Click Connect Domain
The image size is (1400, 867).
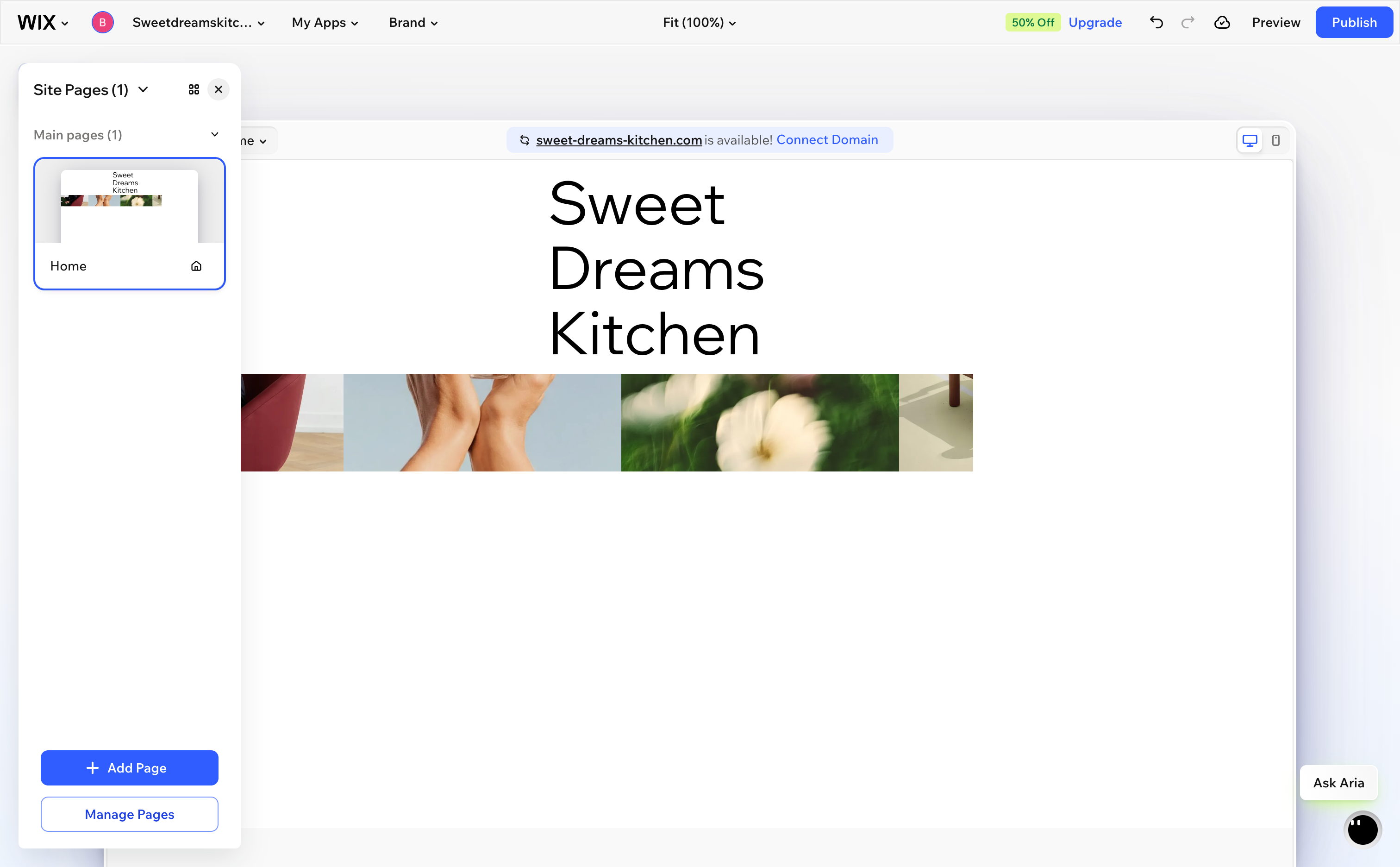(827, 140)
